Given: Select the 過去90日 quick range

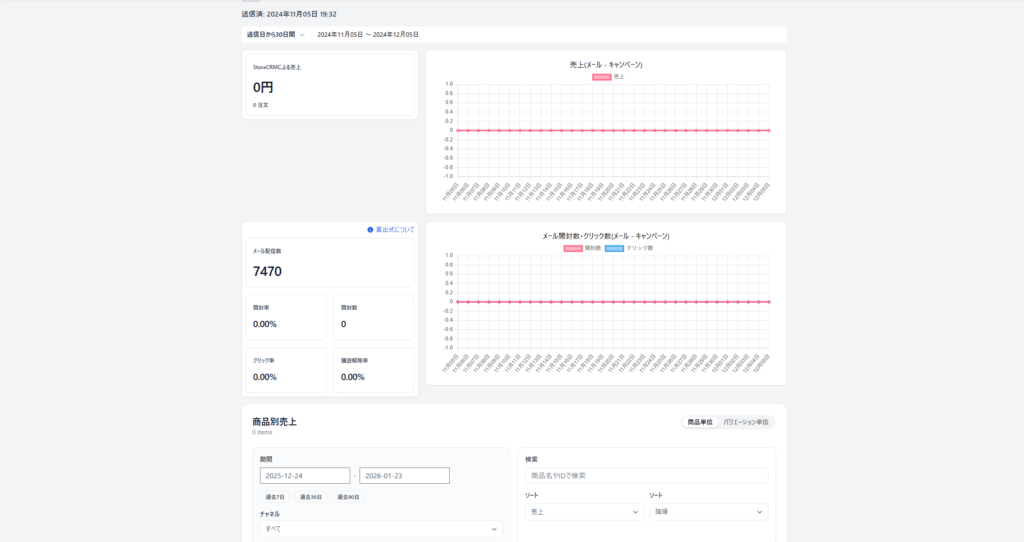Looking at the screenshot, I should coord(347,497).
